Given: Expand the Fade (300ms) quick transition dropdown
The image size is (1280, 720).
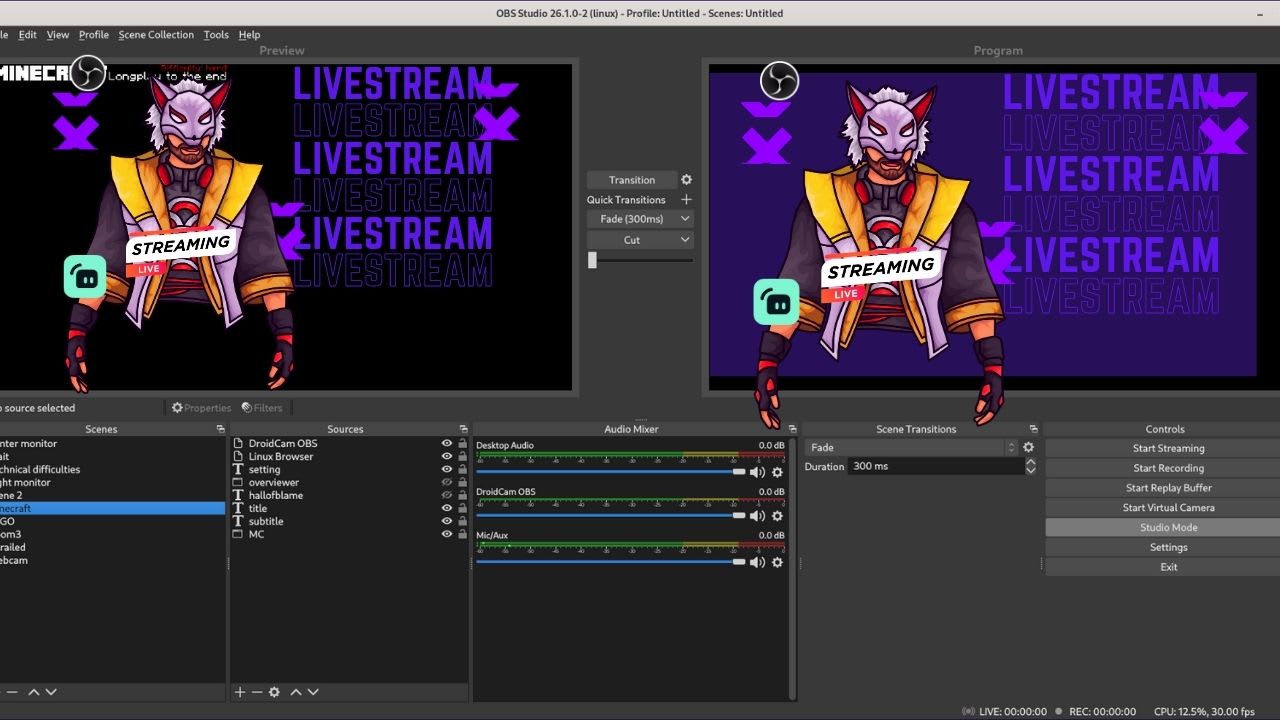Looking at the screenshot, I should pos(685,219).
